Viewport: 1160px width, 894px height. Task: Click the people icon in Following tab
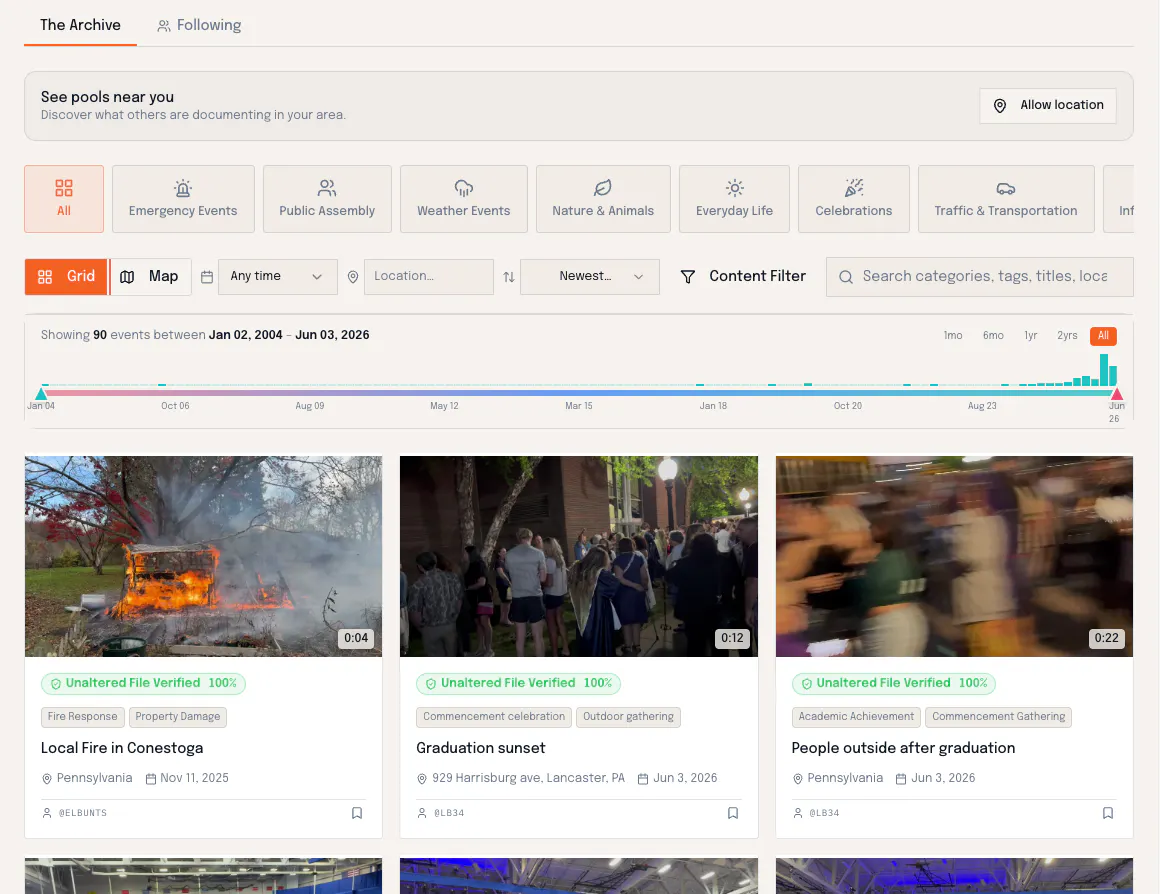tap(163, 26)
